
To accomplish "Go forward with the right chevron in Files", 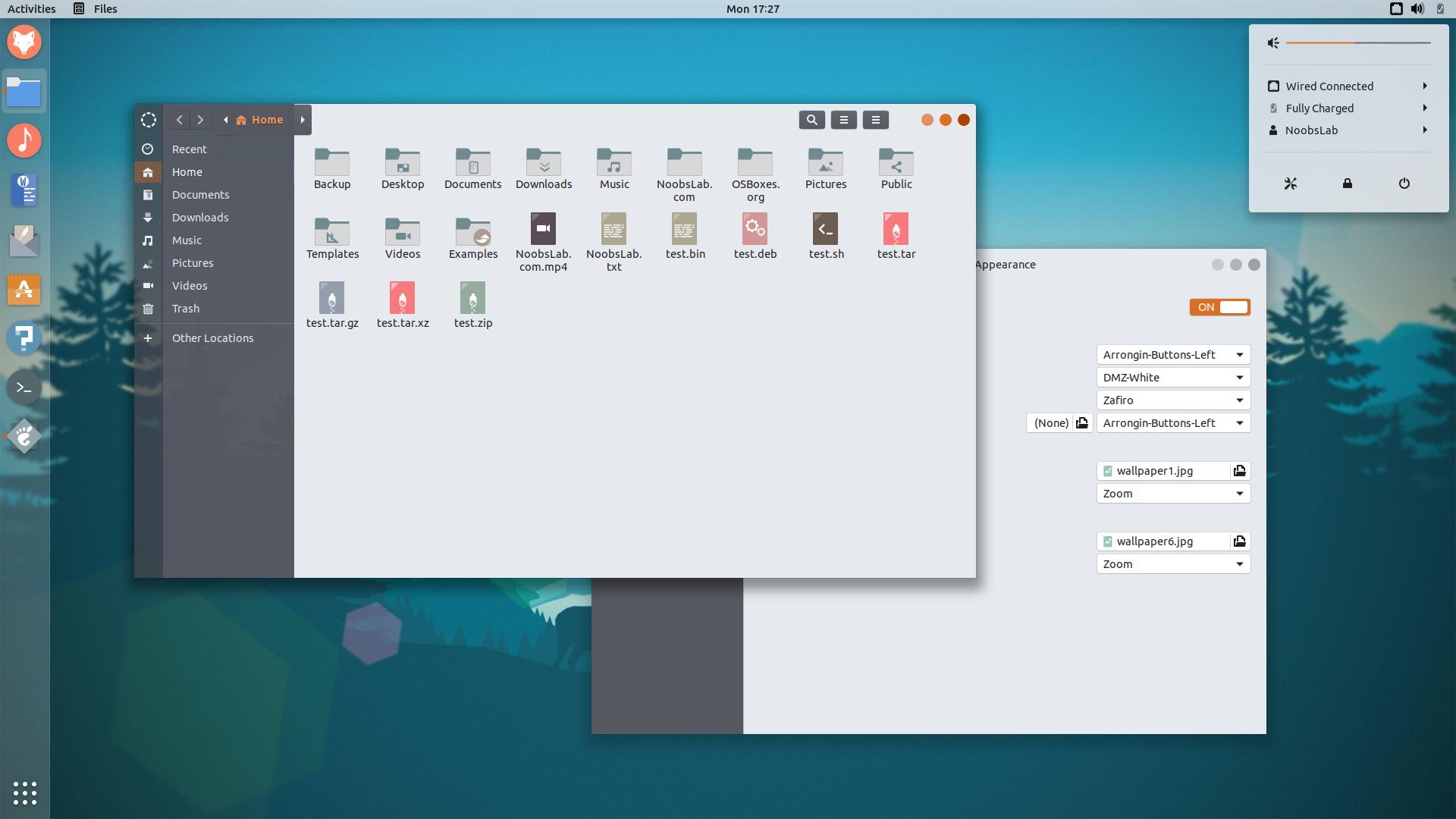I will coord(200,120).
